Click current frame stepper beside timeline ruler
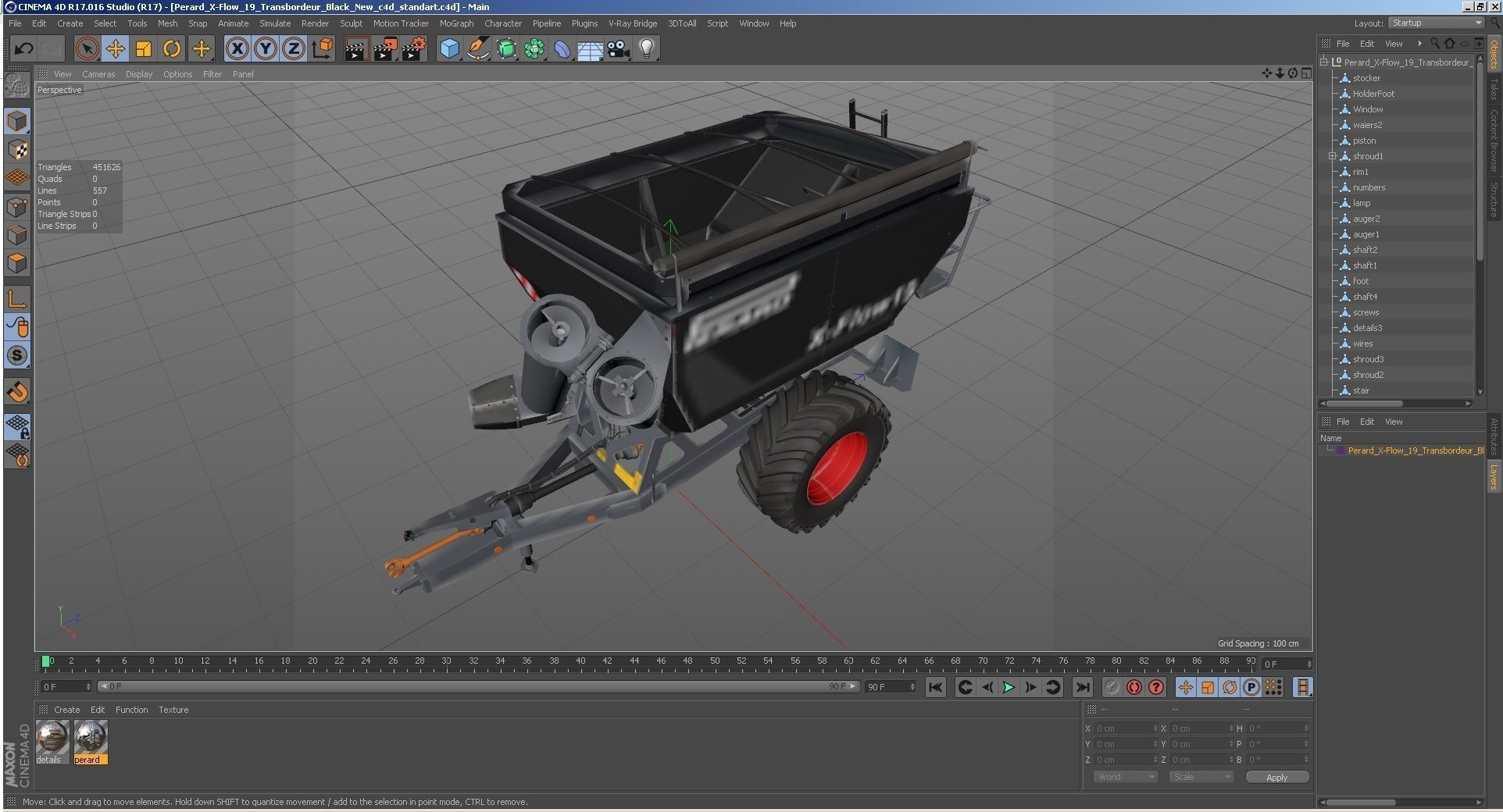Screen dimensions: 1503x812 (1309, 664)
